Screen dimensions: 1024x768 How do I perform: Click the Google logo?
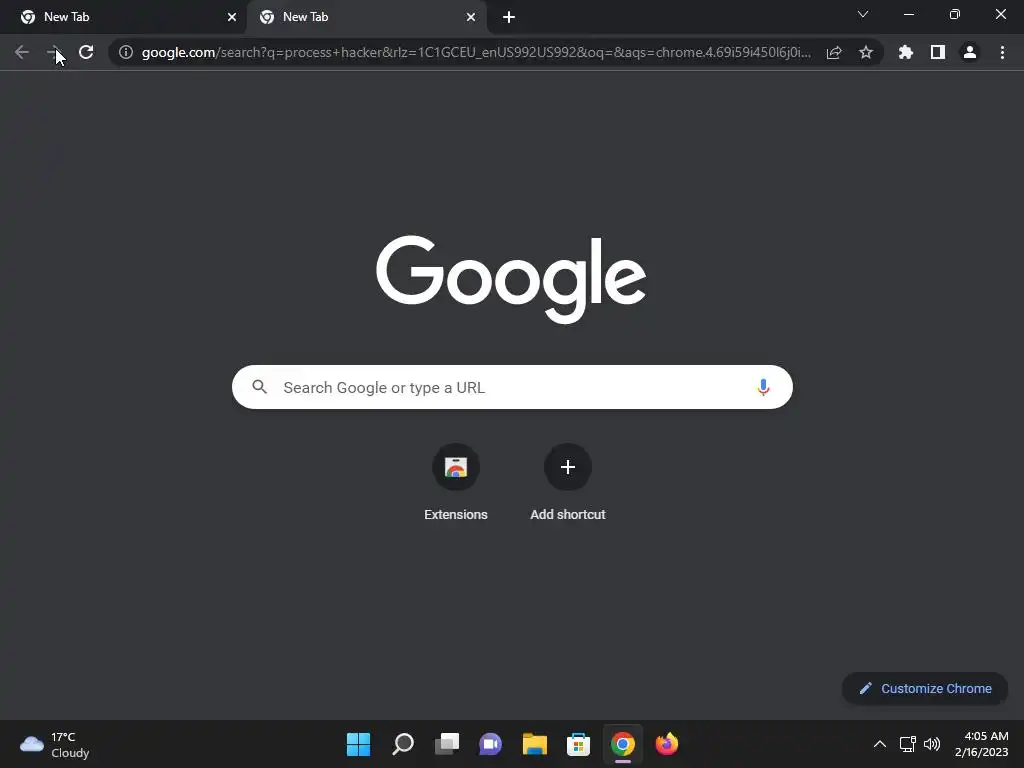511,279
